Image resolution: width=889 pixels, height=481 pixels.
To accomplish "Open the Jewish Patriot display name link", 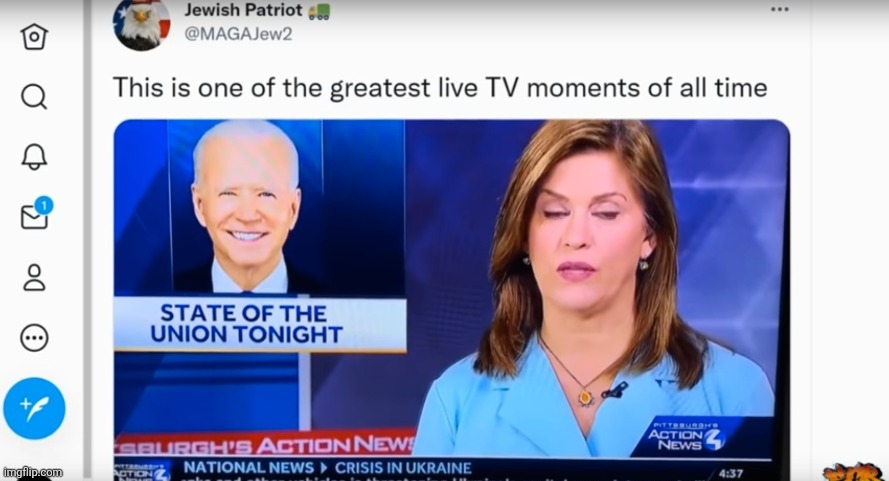I will click(243, 10).
